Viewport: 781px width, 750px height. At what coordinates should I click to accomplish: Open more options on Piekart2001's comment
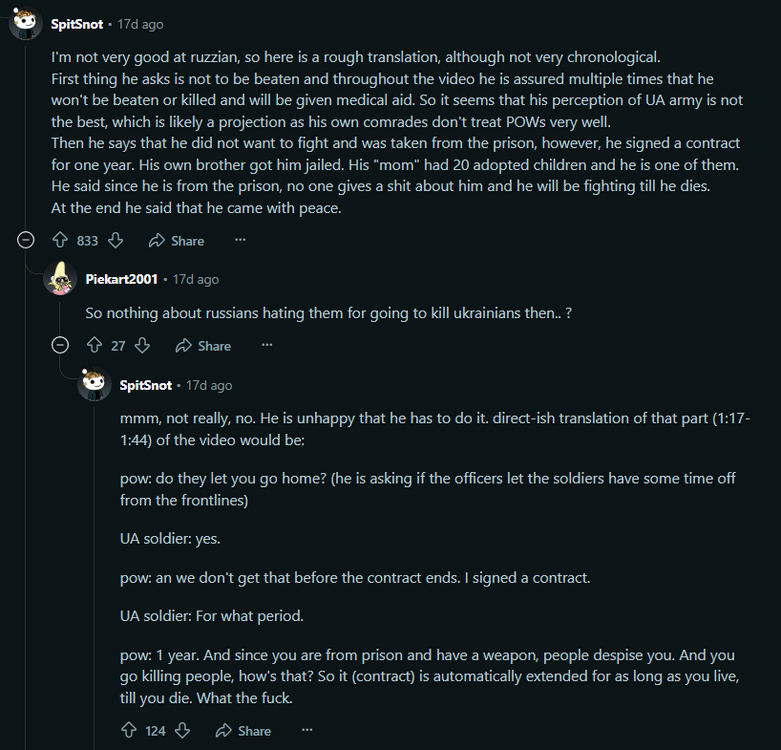267,345
